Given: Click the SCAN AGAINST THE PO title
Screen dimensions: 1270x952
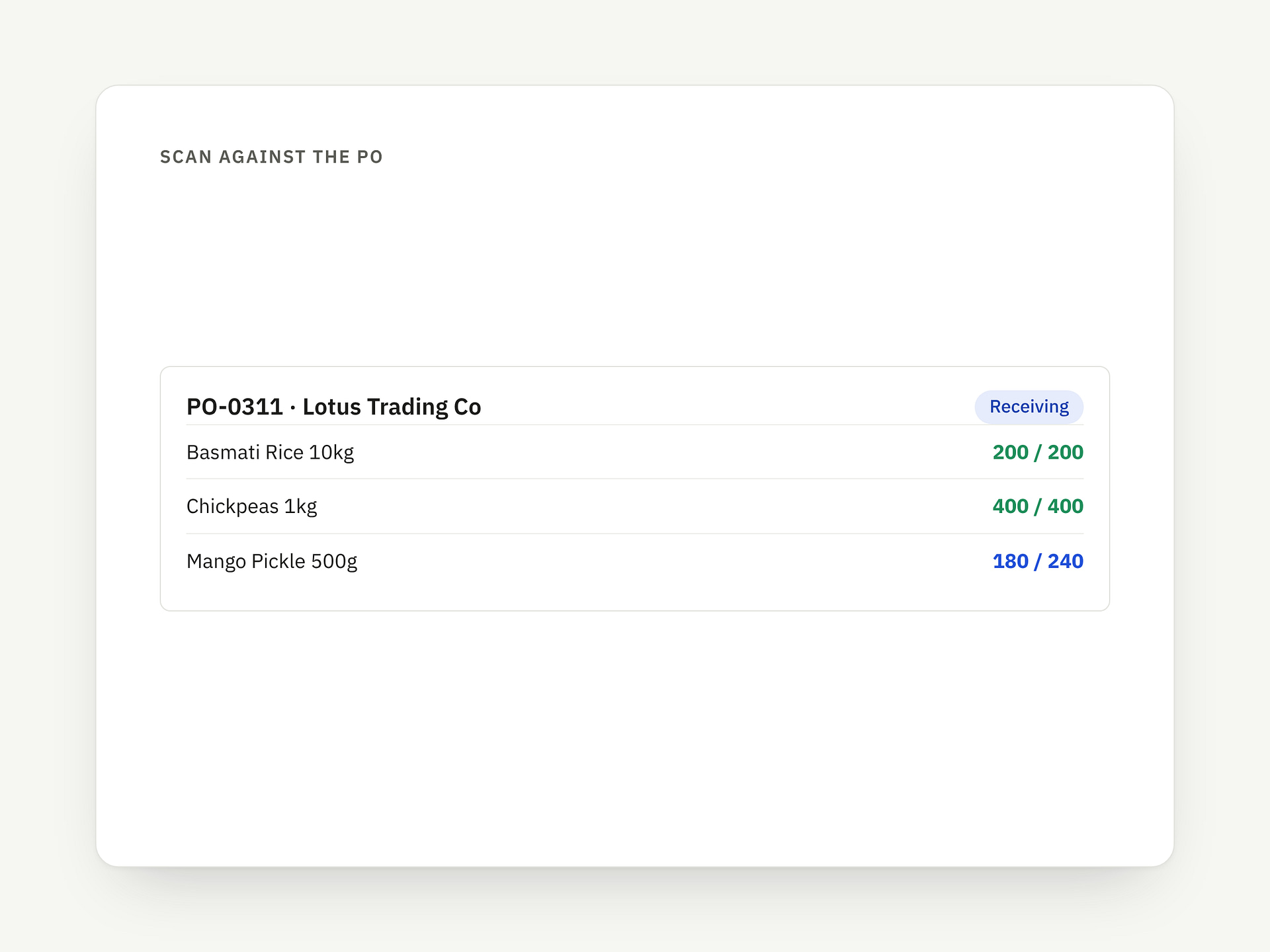Looking at the screenshot, I should [x=271, y=157].
